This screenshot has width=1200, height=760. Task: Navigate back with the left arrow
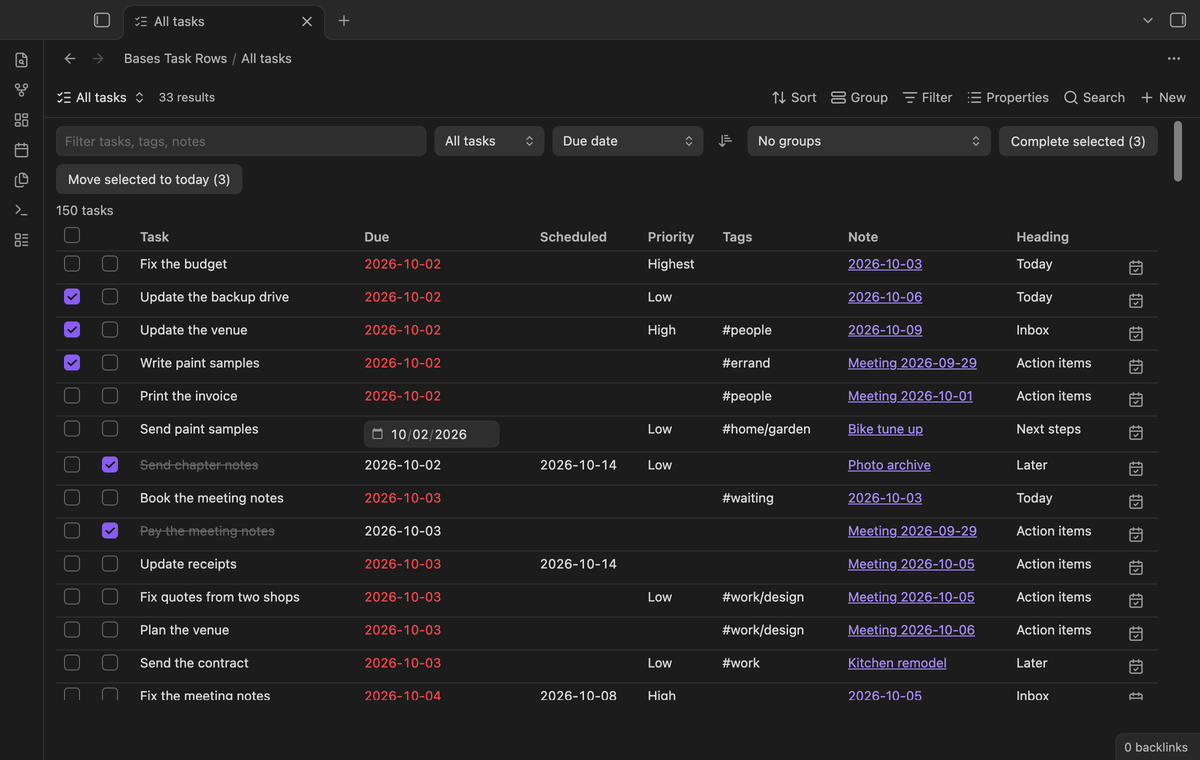click(70, 59)
